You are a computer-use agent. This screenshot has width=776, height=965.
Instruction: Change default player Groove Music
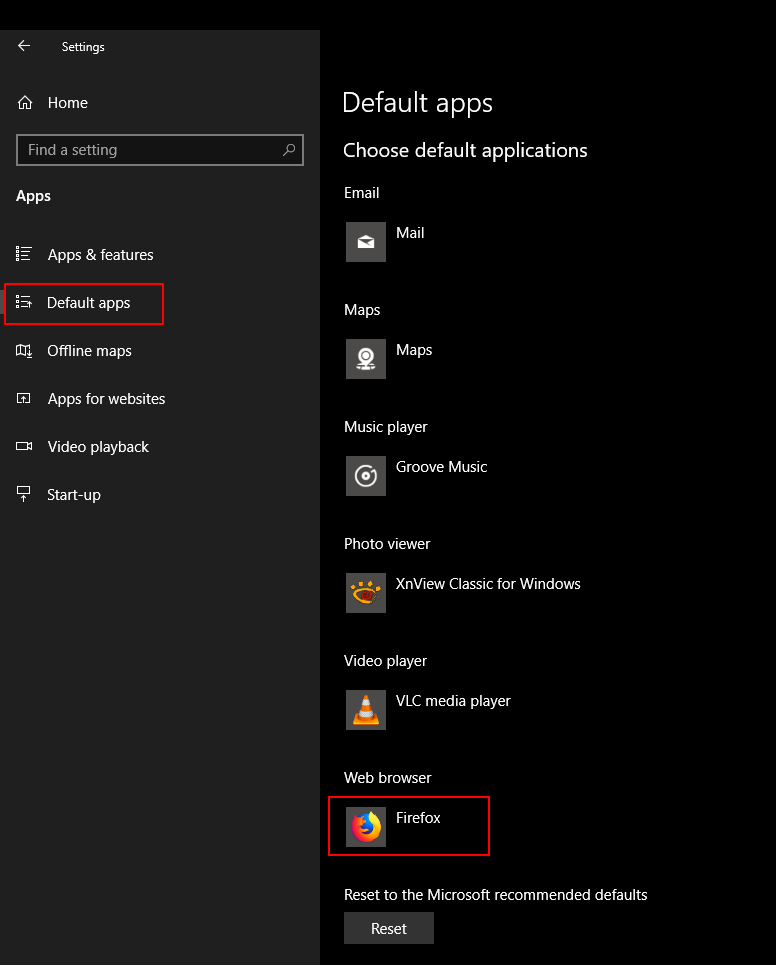pos(441,467)
